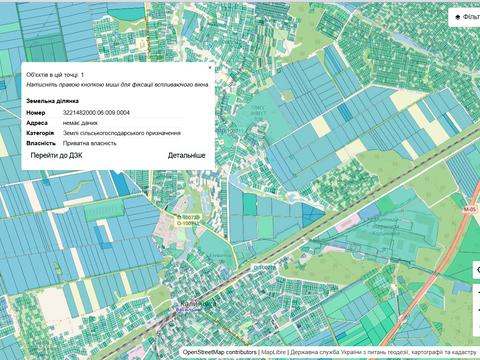Close the land parcel info popup
The width and height of the screenshot is (480, 360).
tap(210, 68)
